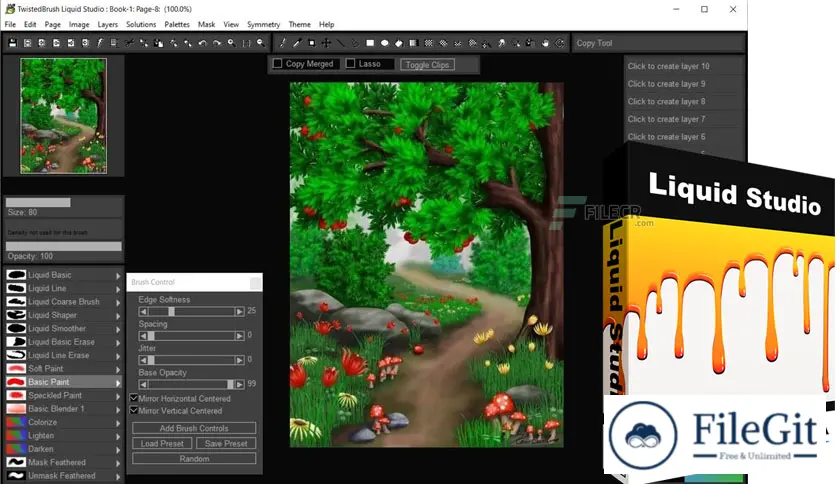Click the Load Preset button
This screenshot has width=836, height=484.
pos(162,443)
